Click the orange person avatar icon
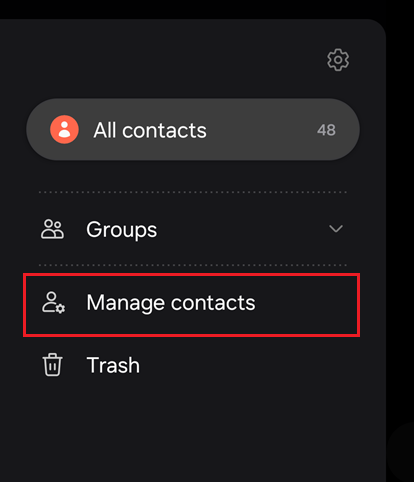The image size is (414, 482). click(64, 130)
